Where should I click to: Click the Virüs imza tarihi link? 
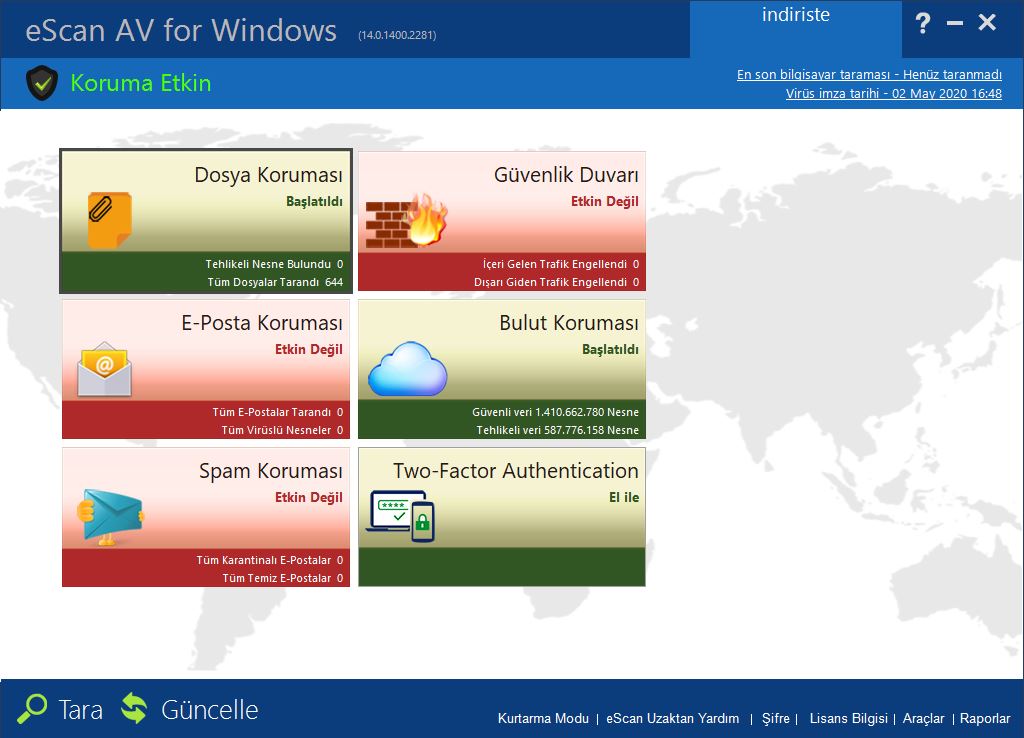[893, 93]
